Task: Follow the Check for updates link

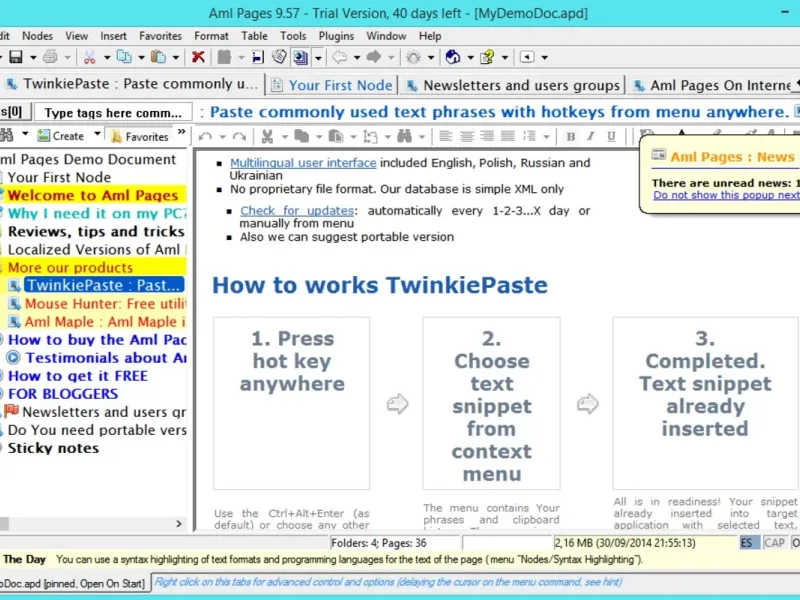Action: point(296,211)
